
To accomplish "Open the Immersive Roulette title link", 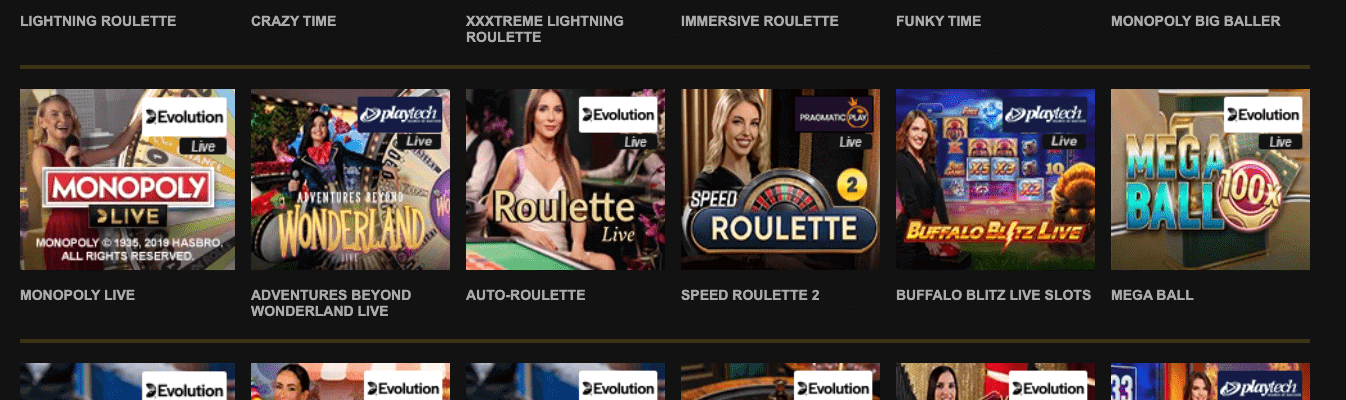I will coord(760,21).
